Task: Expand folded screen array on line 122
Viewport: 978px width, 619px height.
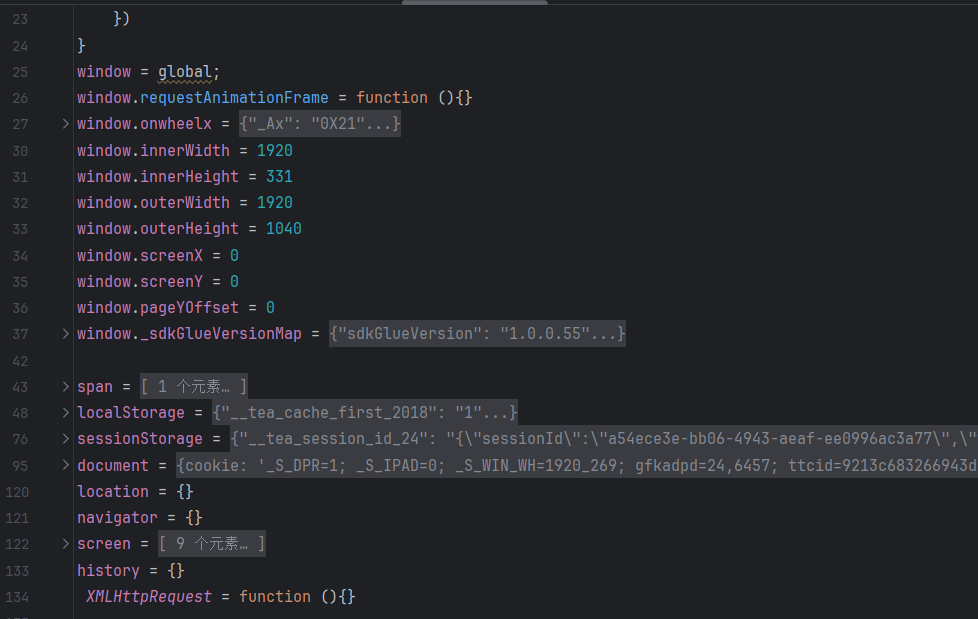Action: [65, 543]
